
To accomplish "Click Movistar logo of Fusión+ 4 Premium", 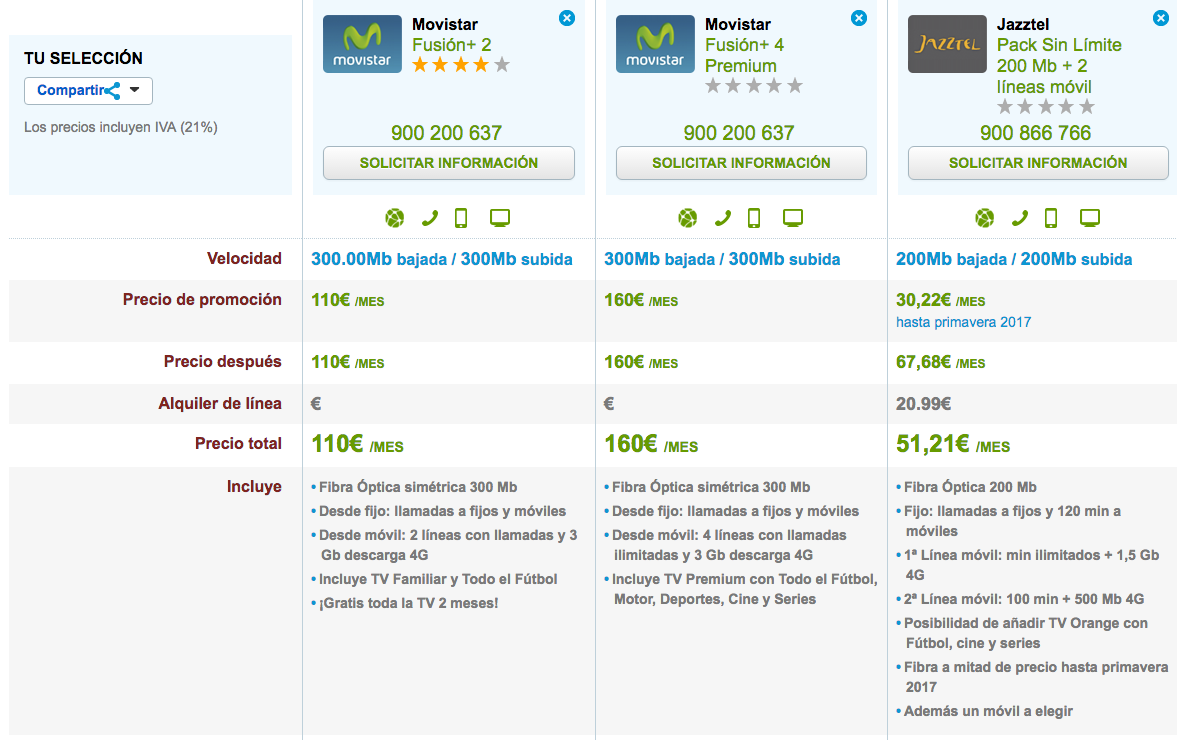I will coord(655,44).
